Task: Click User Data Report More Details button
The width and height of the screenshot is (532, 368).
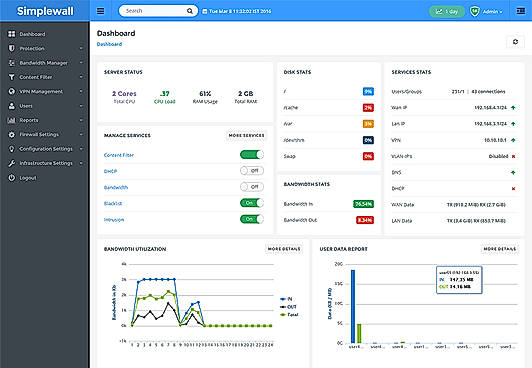Action: click(x=499, y=249)
